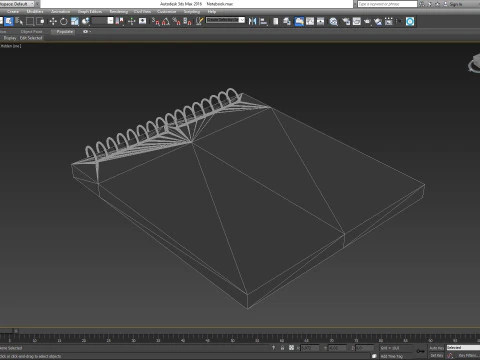The width and height of the screenshot is (480, 360).
Task: Open the Curve Editor icon
Action: [310, 21]
